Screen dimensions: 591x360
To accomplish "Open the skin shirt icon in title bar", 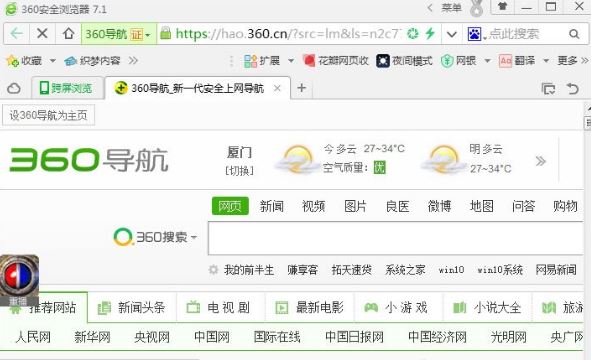I will pos(502,6).
